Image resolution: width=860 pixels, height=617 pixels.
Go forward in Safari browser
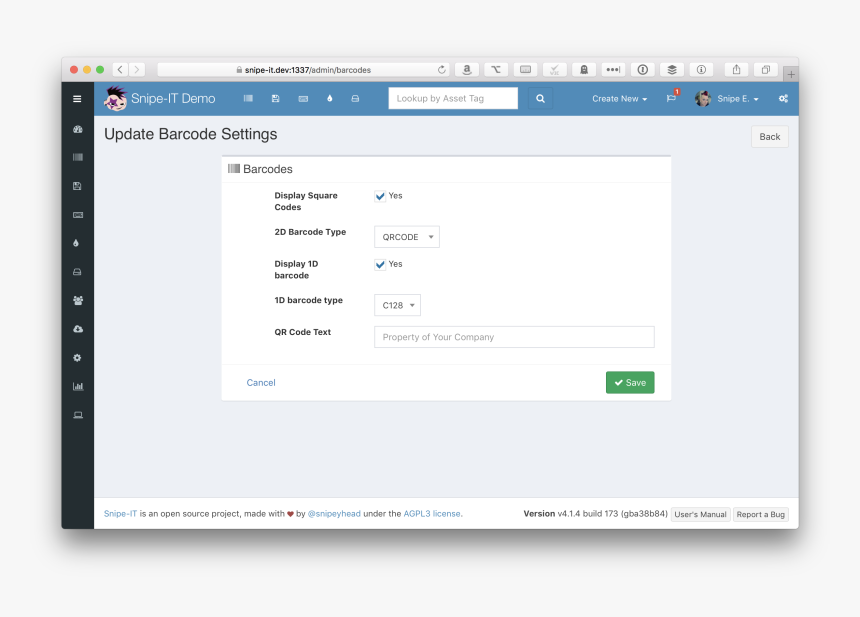click(137, 70)
